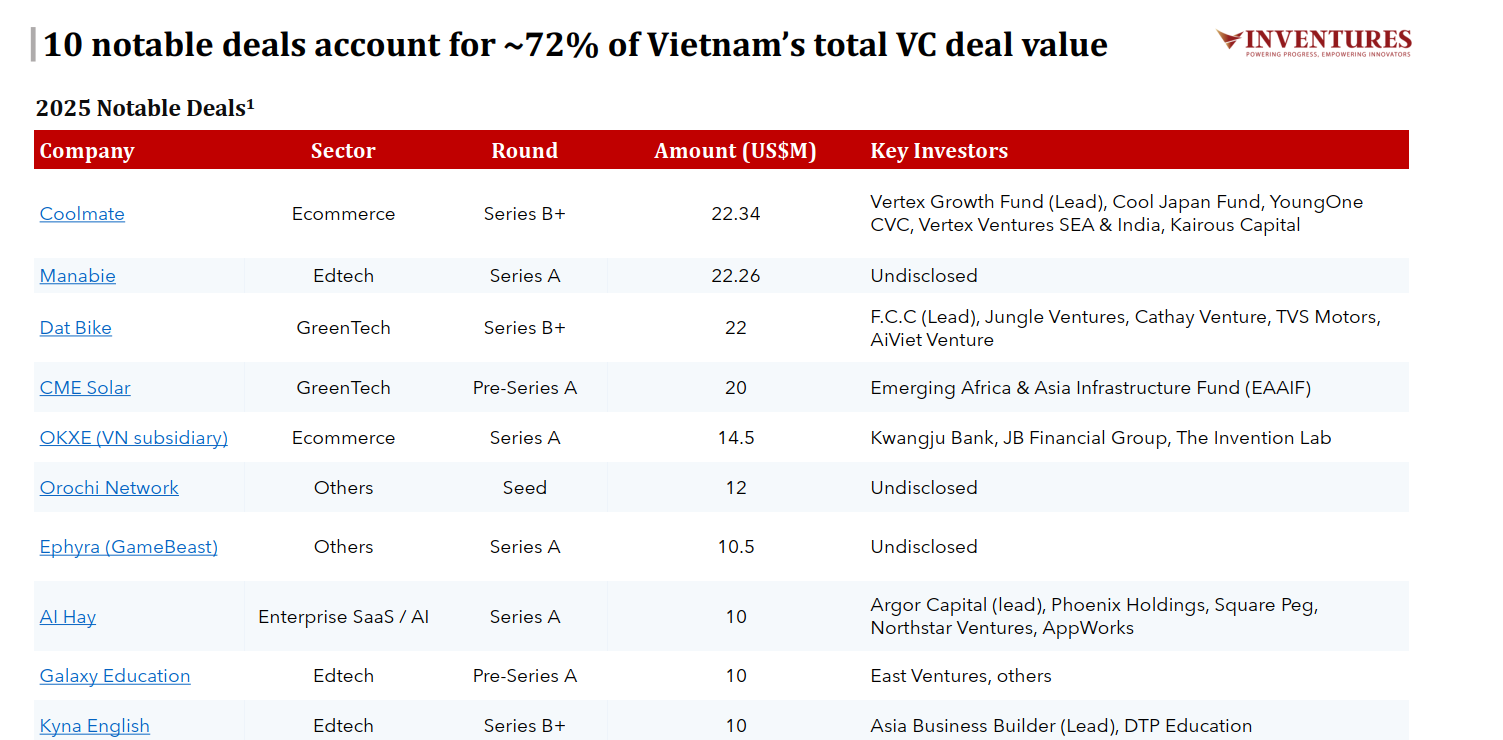Click the slide title about 10 notable deals
Image resolution: width=1503 pixels, height=740 pixels.
575,45
